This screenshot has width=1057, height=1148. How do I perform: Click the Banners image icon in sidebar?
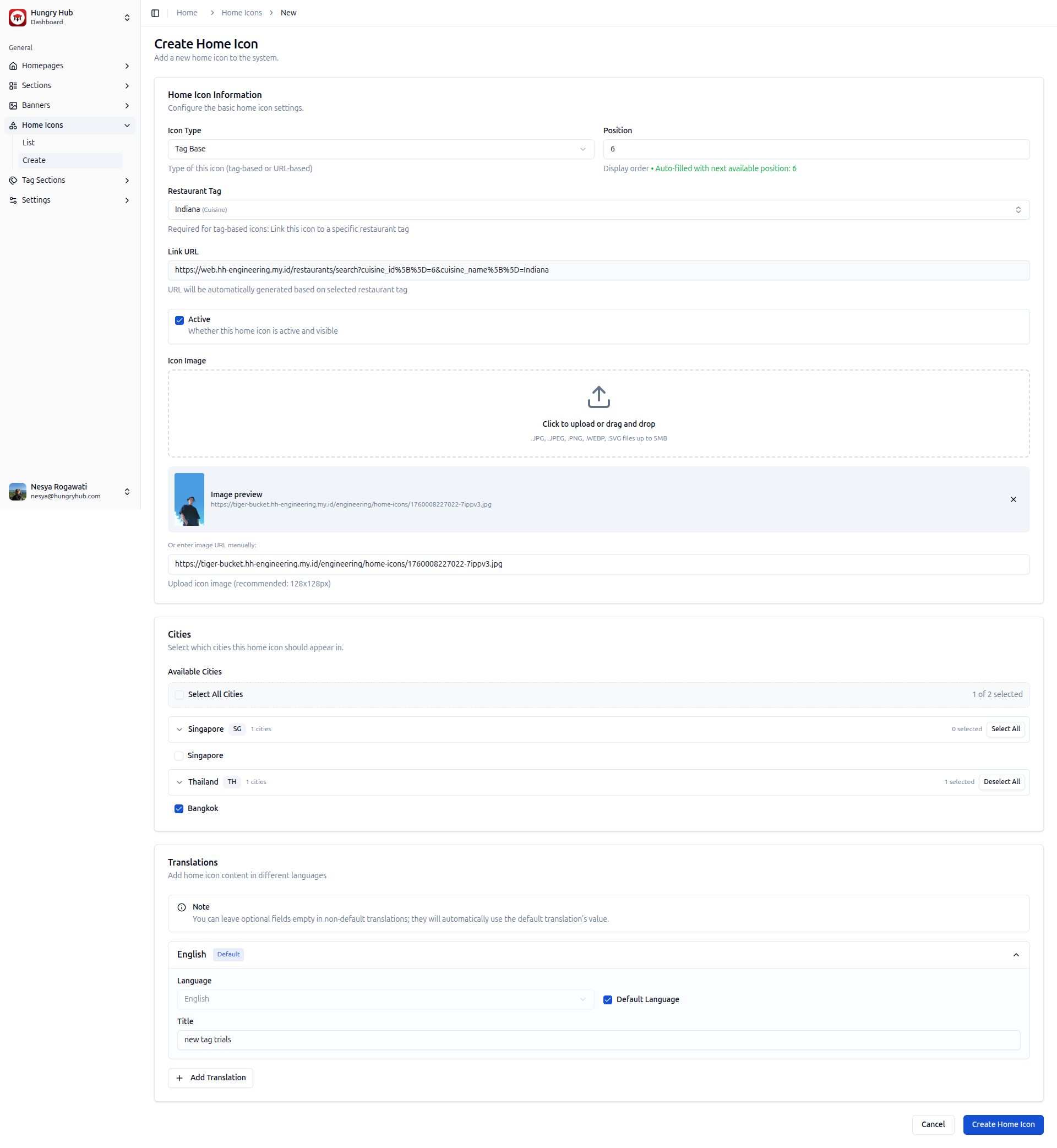(x=13, y=106)
